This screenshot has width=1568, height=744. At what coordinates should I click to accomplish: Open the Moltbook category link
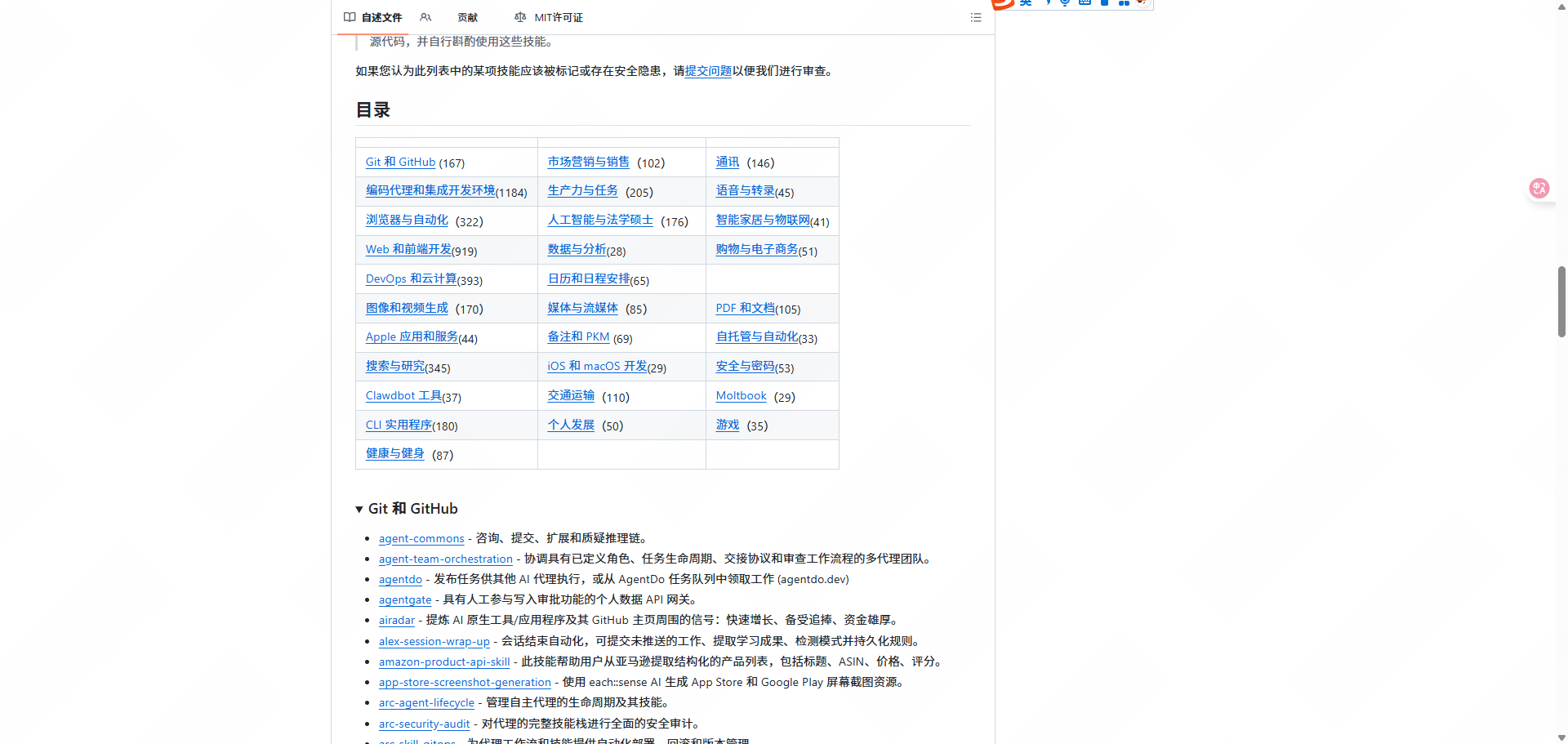[x=741, y=395]
